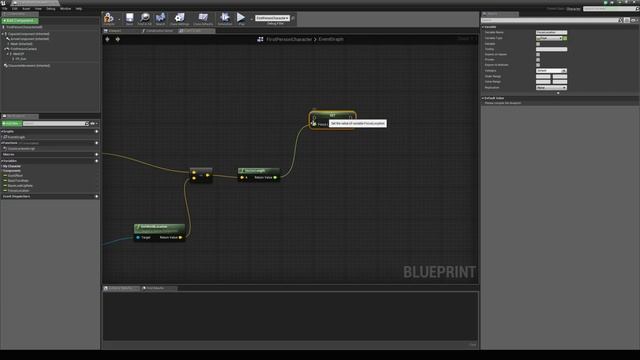The image size is (640, 360).
Task: Open the Asset menu
Action: click(26, 9)
